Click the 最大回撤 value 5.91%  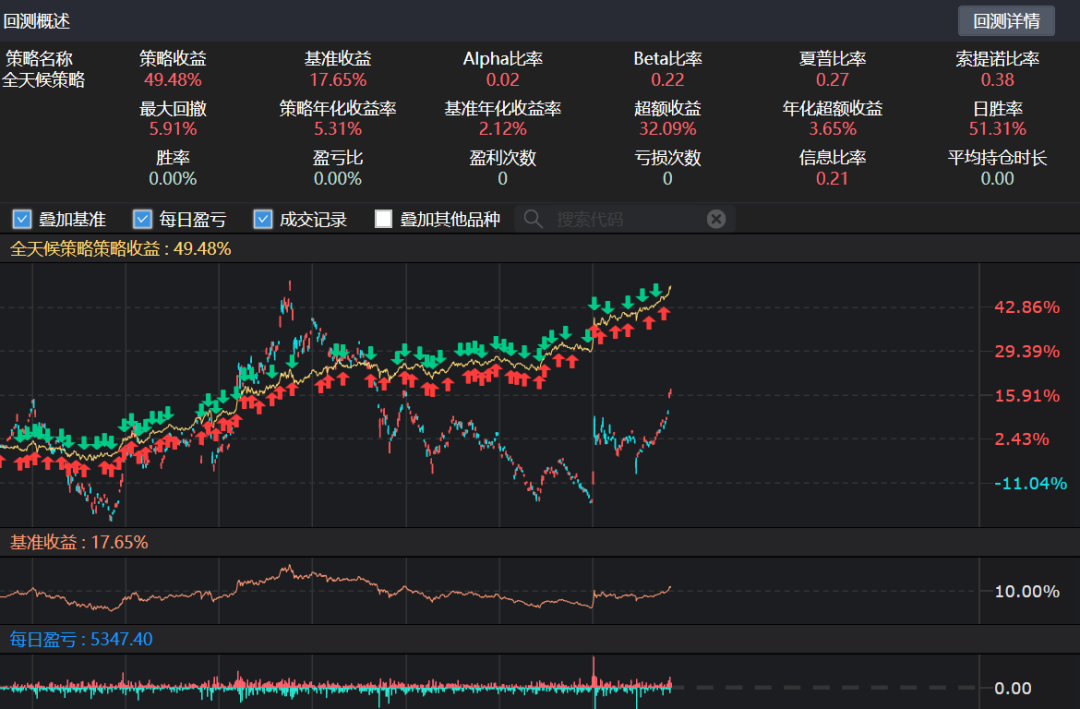click(173, 129)
